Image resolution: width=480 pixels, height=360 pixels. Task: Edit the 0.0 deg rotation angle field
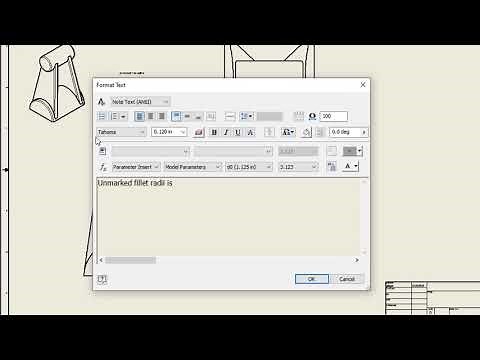[345, 132]
